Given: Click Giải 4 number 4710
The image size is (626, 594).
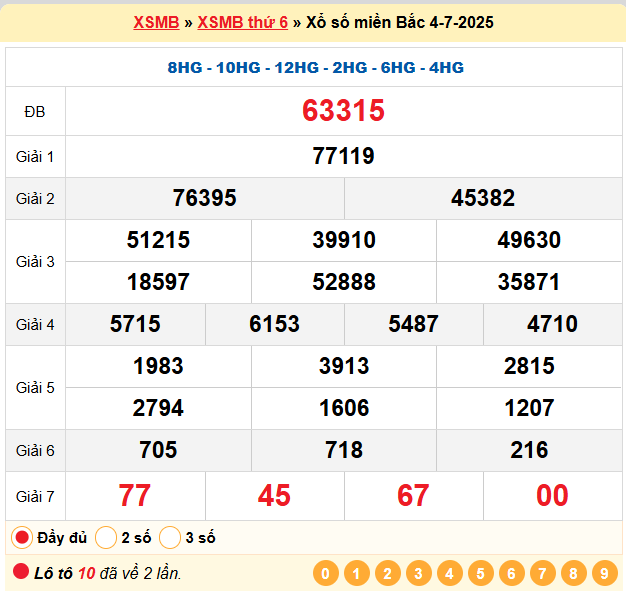Looking at the screenshot, I should point(552,324).
